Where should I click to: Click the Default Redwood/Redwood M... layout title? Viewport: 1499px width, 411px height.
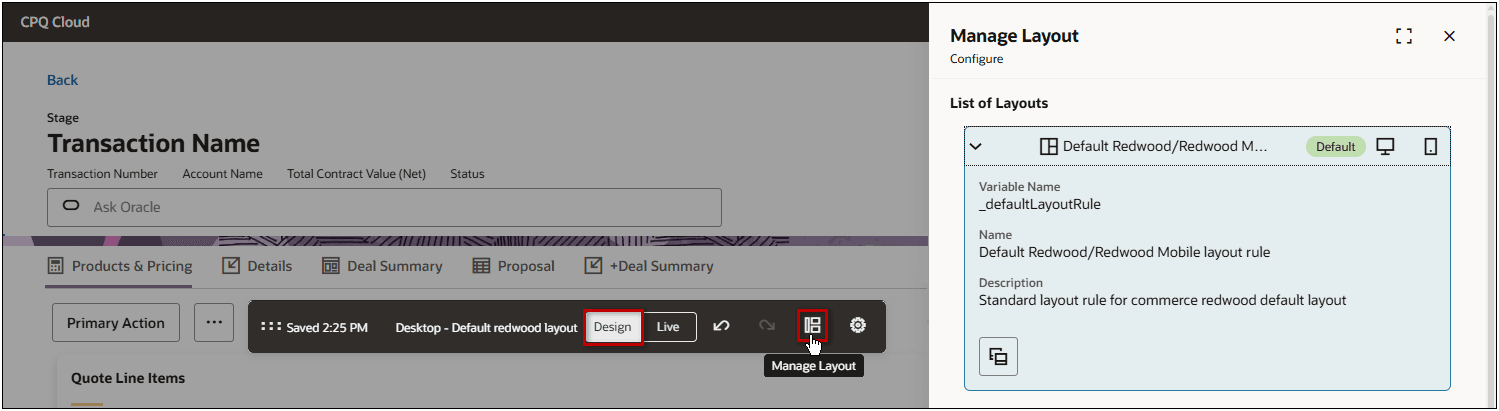tap(1165, 146)
